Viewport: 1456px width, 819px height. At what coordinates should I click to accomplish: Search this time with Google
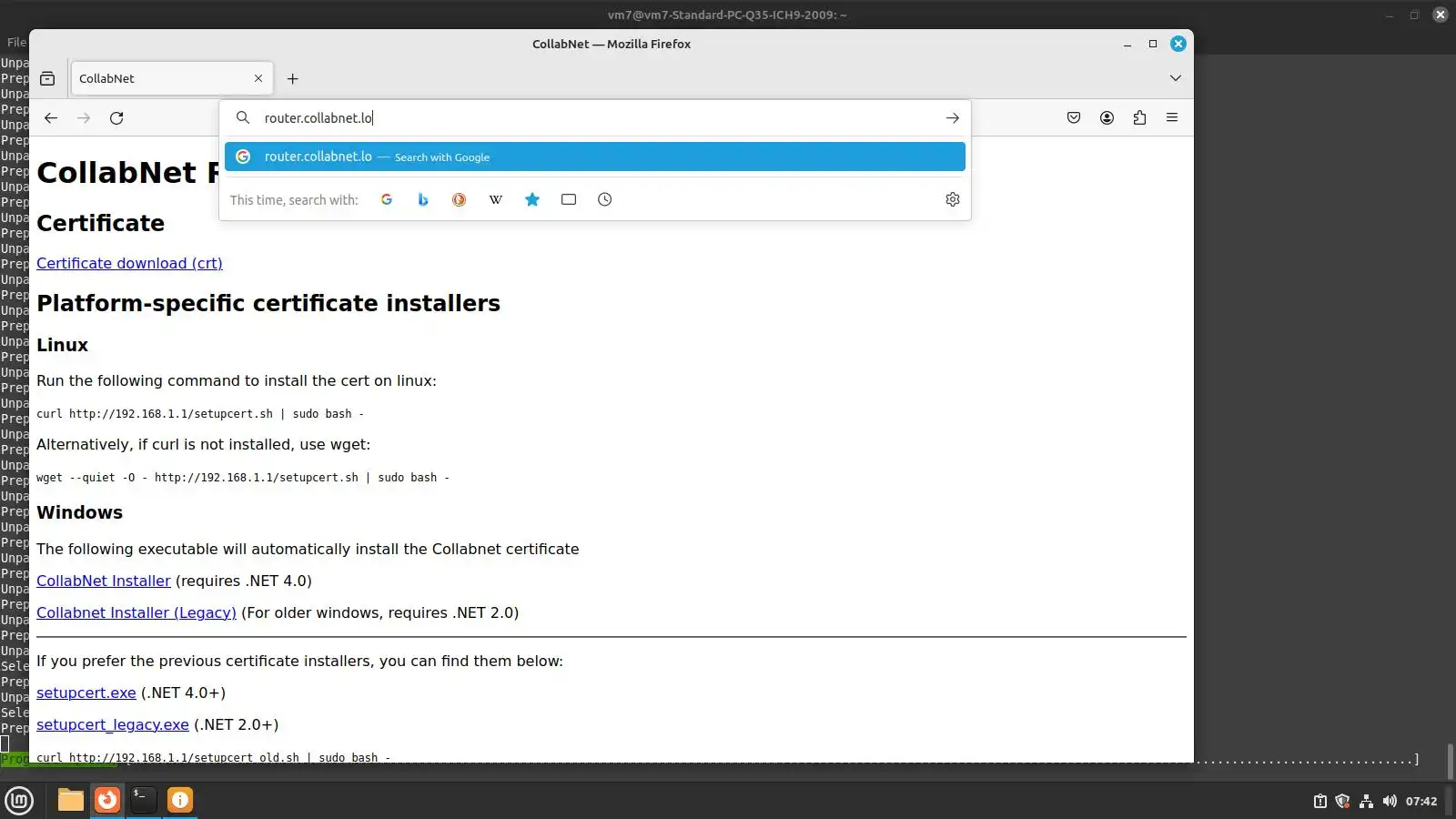coord(387,199)
